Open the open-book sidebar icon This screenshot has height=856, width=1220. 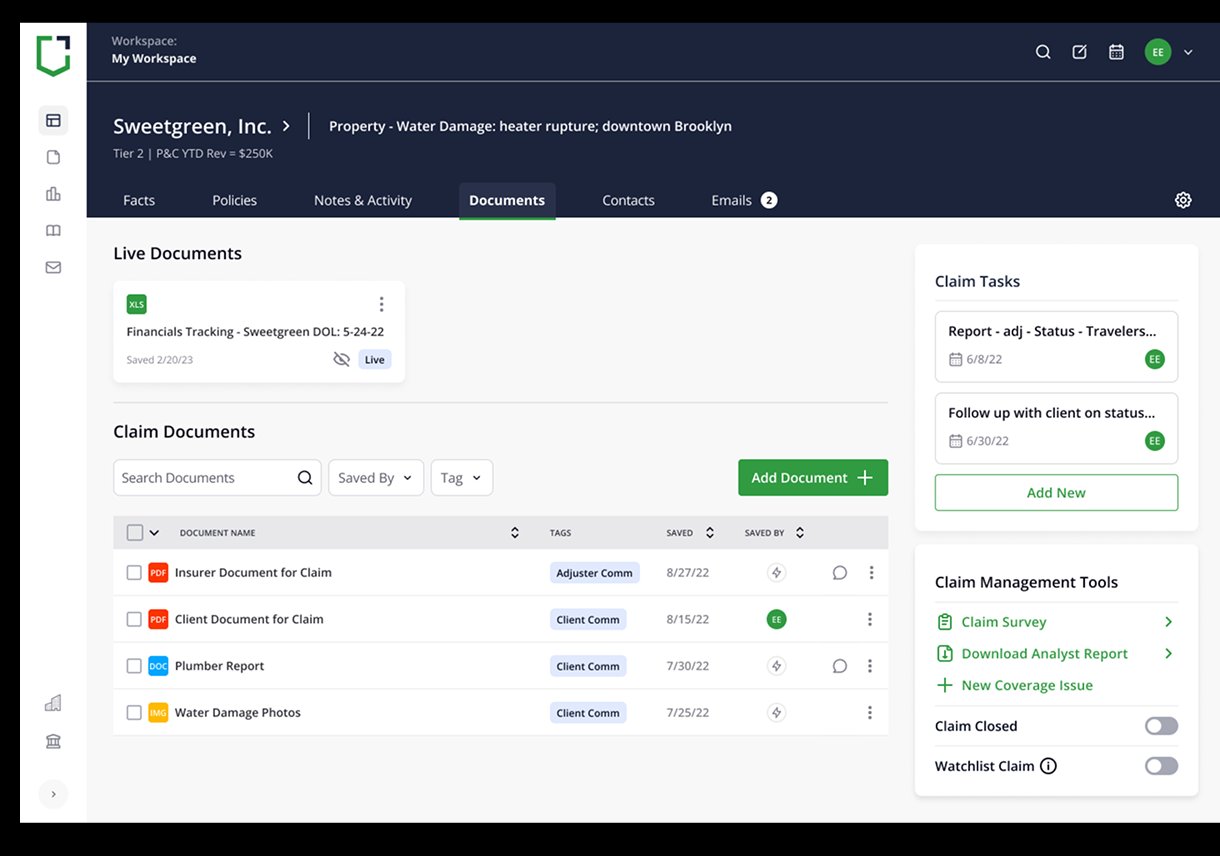tap(53, 231)
